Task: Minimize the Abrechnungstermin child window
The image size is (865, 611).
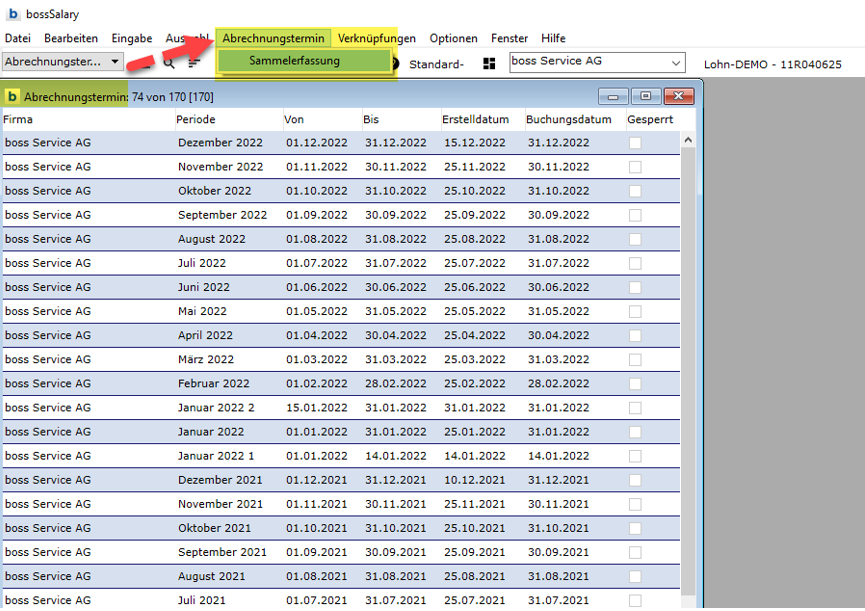Action: 613,96
